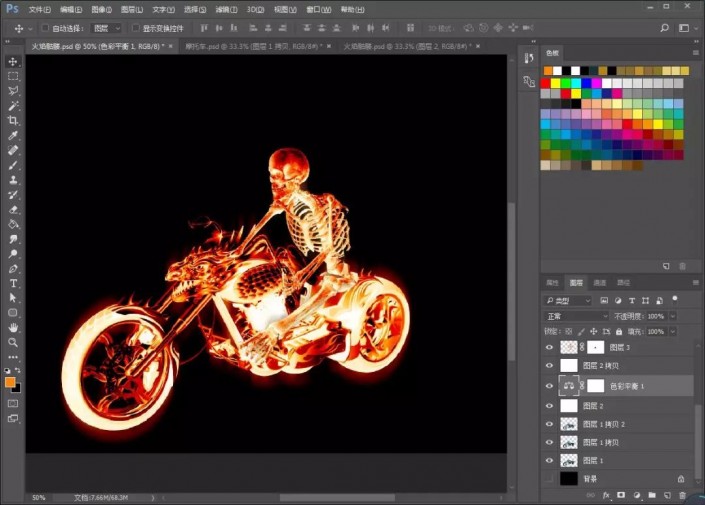705x505 pixels.
Task: Select the Eyedropper tool
Action: 13,135
